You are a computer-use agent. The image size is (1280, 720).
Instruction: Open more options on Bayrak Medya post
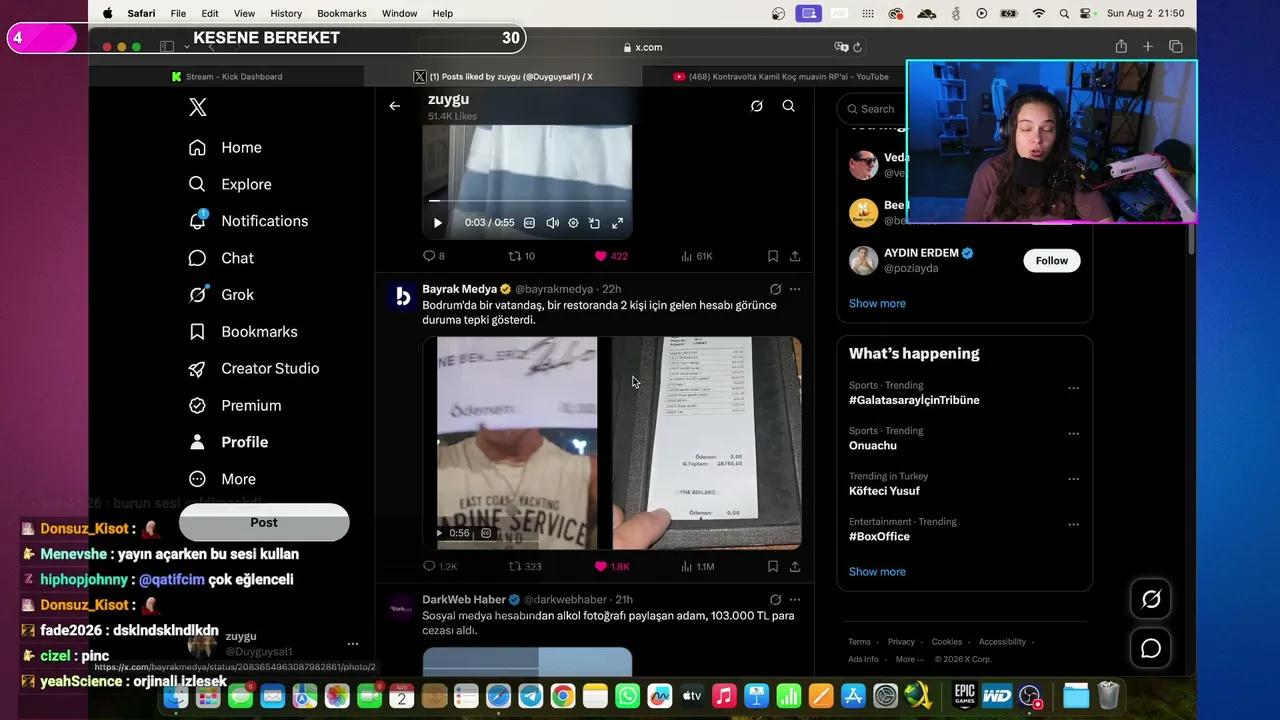795,289
